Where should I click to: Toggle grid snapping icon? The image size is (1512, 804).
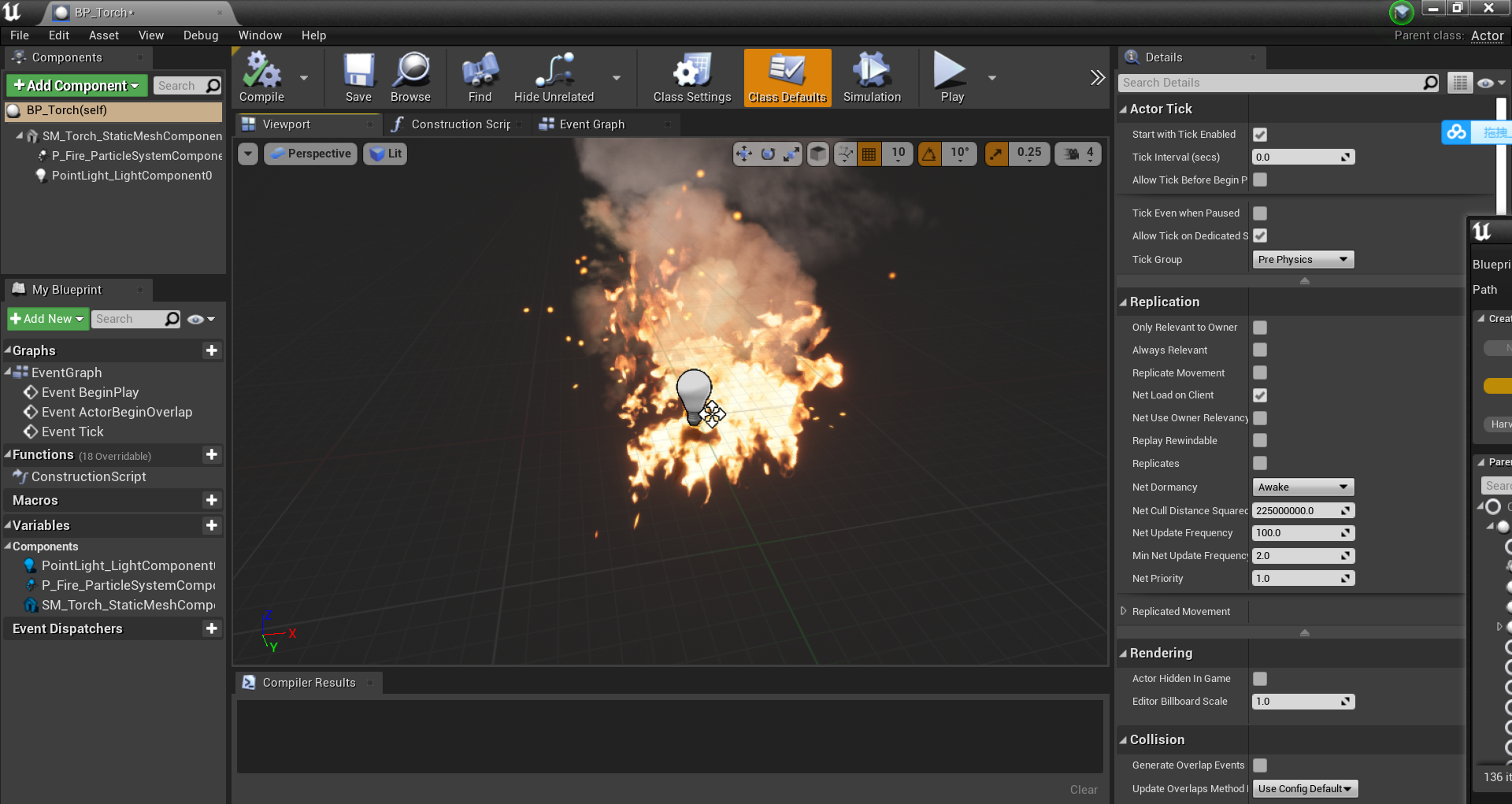point(869,154)
